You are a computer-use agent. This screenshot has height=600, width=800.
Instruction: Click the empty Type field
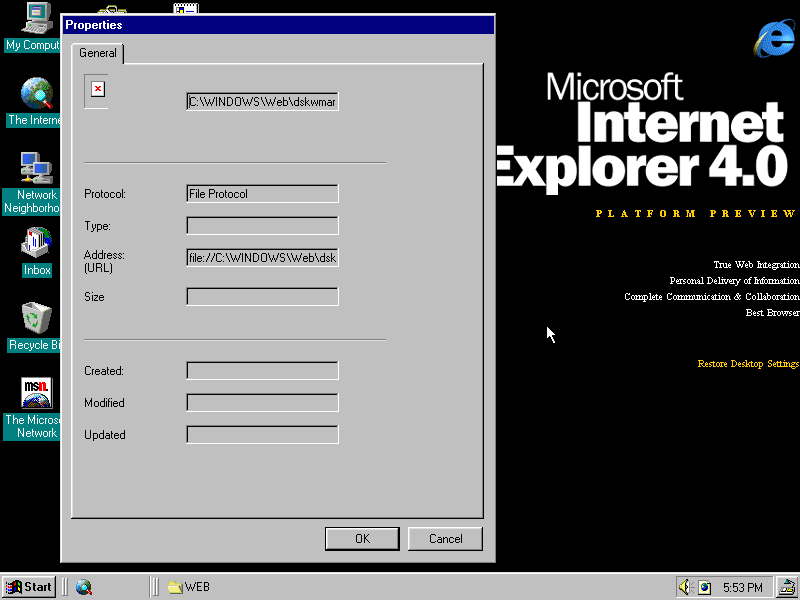[262, 226]
